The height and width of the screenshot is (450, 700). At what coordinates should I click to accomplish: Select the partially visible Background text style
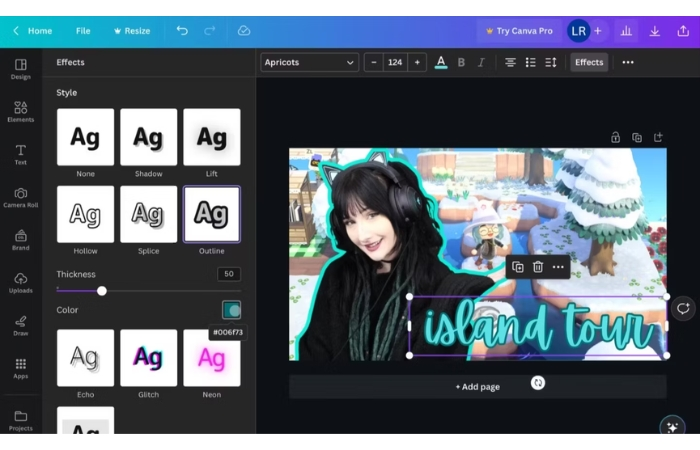point(85,420)
